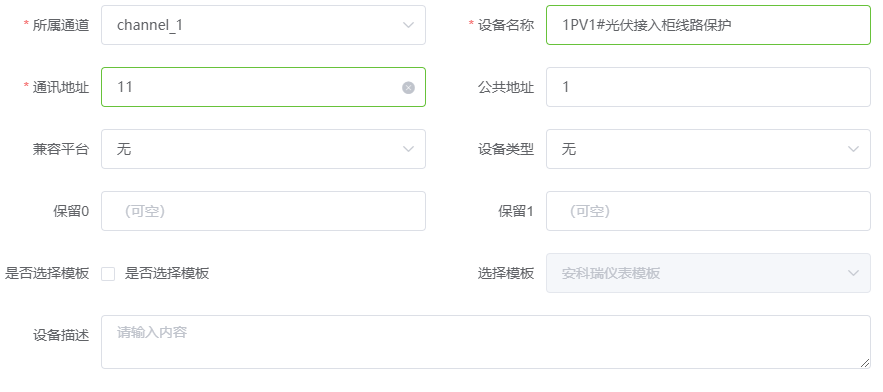Focus the 保留0 input field

pos(264,211)
